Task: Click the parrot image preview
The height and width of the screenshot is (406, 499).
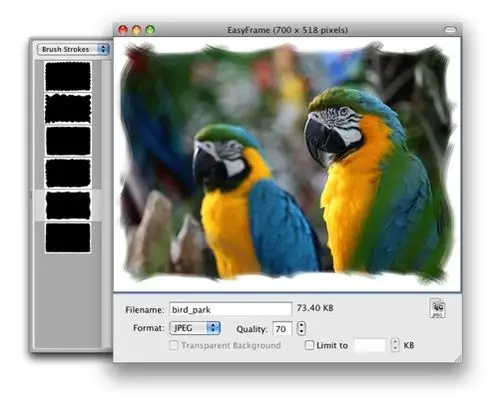Action: tap(287, 164)
